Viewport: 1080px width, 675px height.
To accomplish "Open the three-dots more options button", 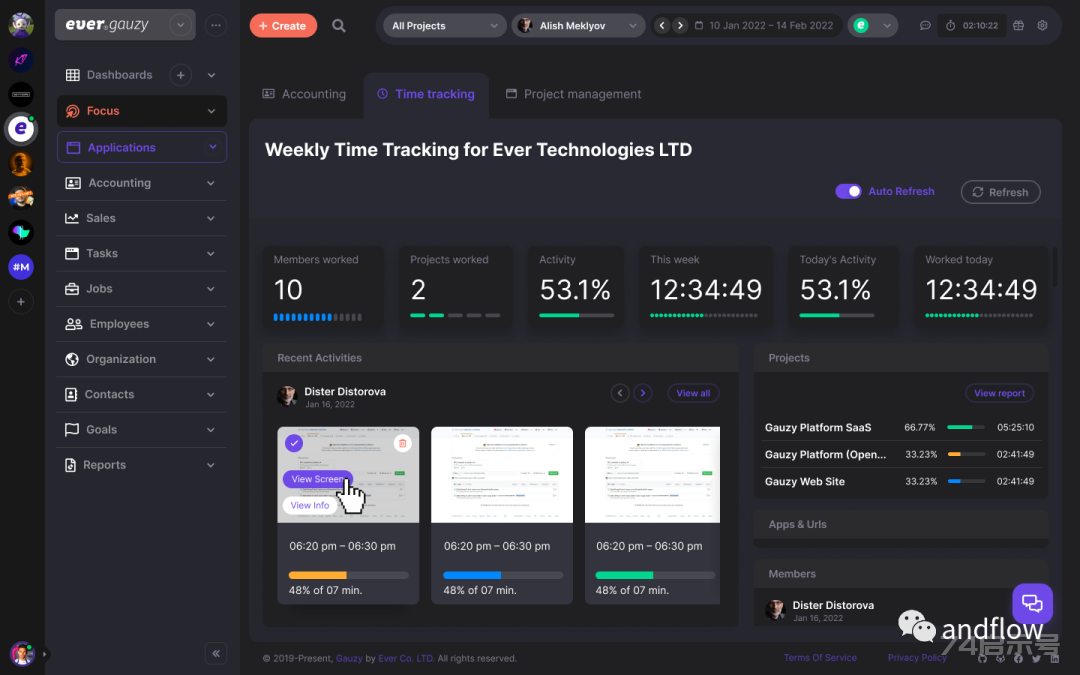I will point(216,25).
